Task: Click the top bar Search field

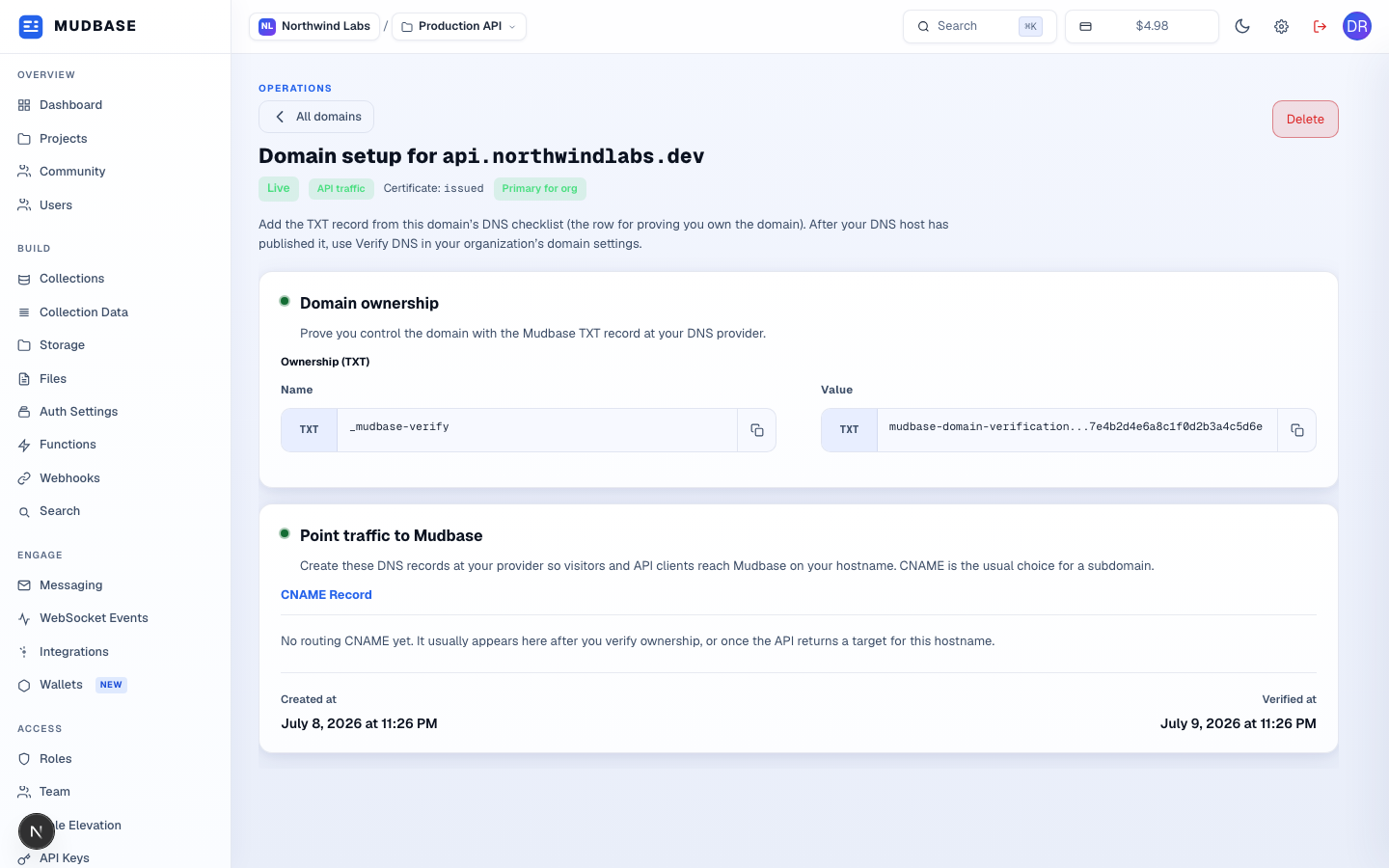Action: [980, 26]
